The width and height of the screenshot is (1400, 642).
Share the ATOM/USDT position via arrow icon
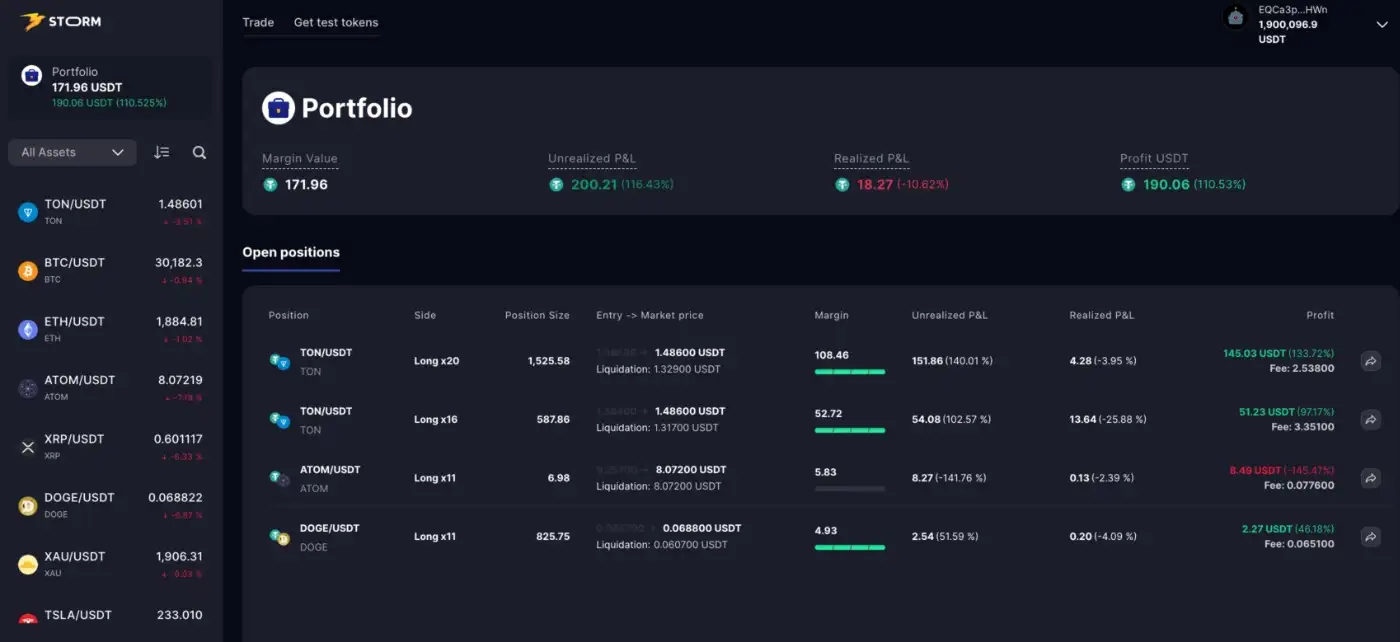click(1371, 478)
